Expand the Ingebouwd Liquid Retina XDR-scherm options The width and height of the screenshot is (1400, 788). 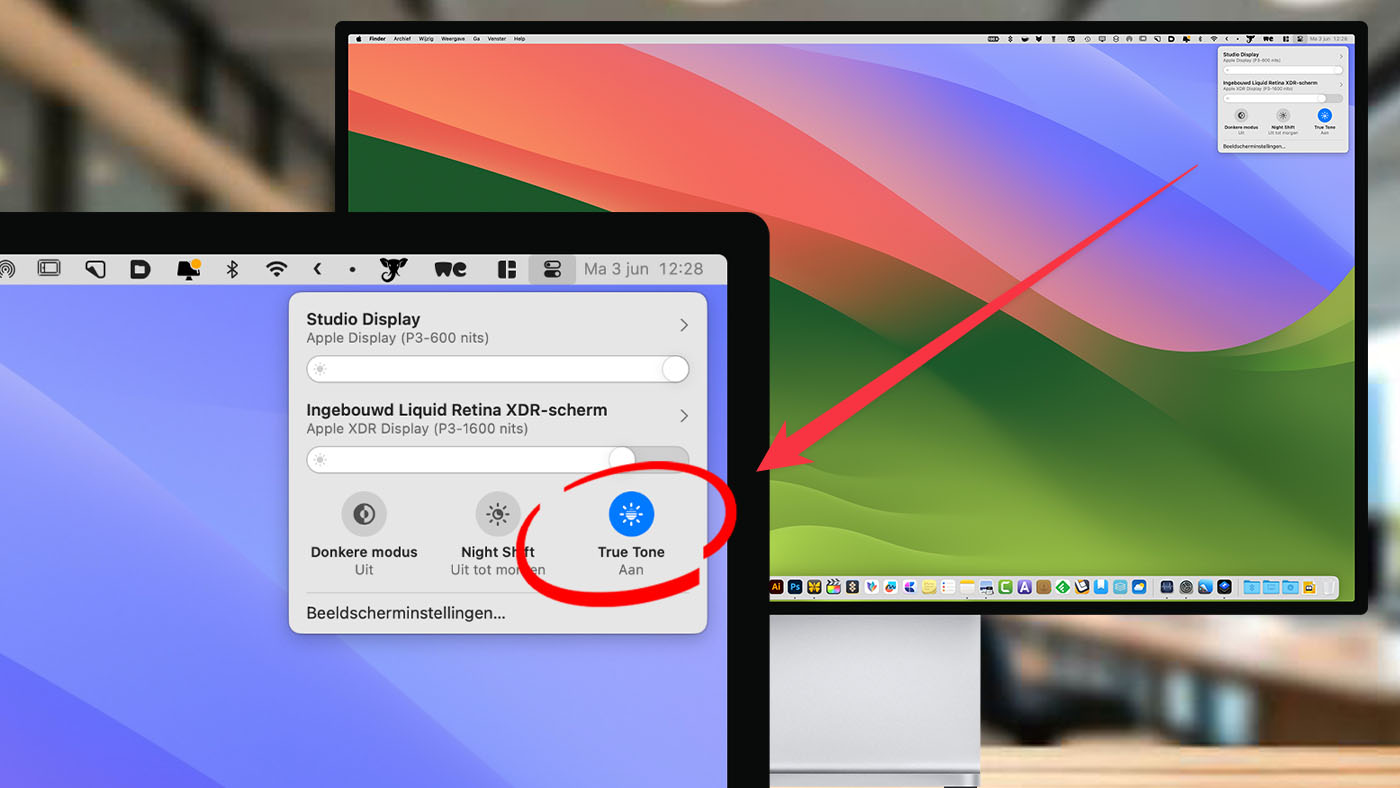click(x=684, y=416)
